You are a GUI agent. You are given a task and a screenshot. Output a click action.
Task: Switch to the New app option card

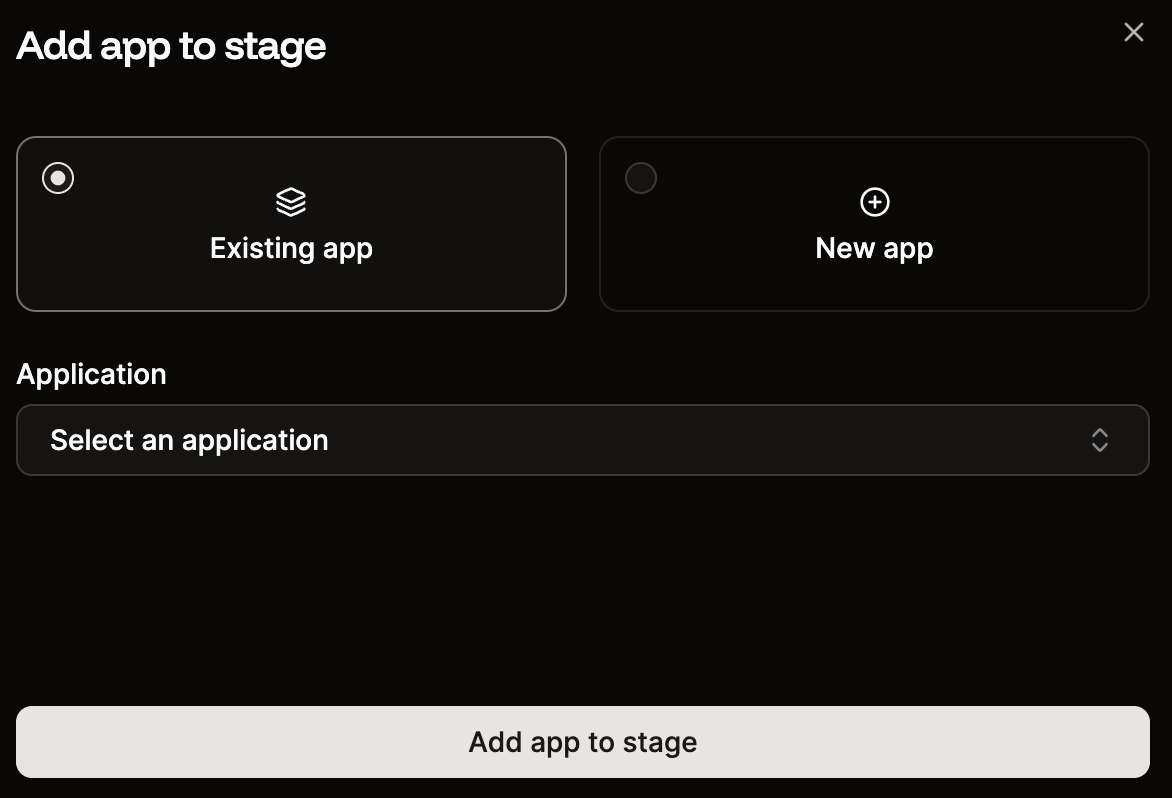click(874, 224)
